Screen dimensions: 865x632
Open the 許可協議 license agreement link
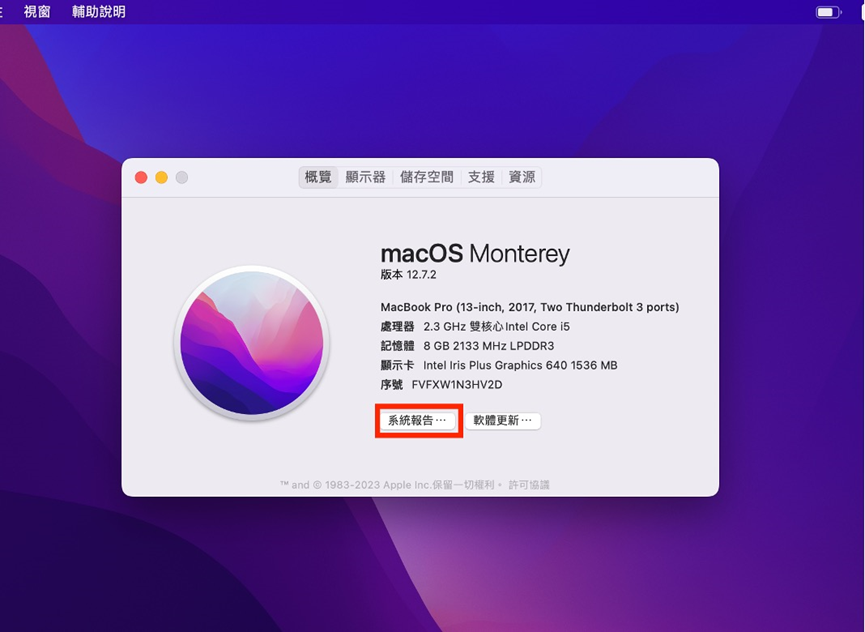tap(528, 485)
